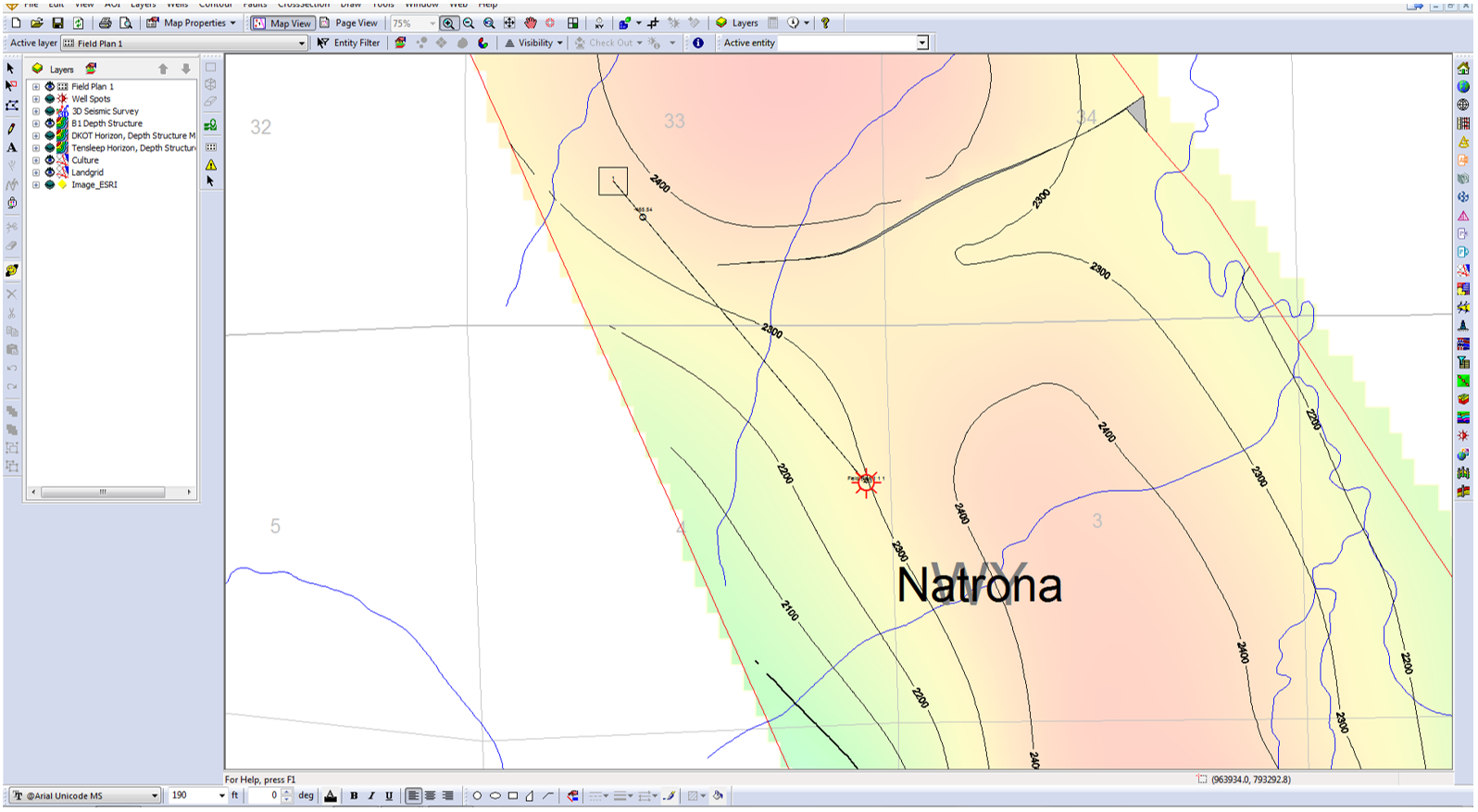Open the Help question mark icon

coord(825,23)
